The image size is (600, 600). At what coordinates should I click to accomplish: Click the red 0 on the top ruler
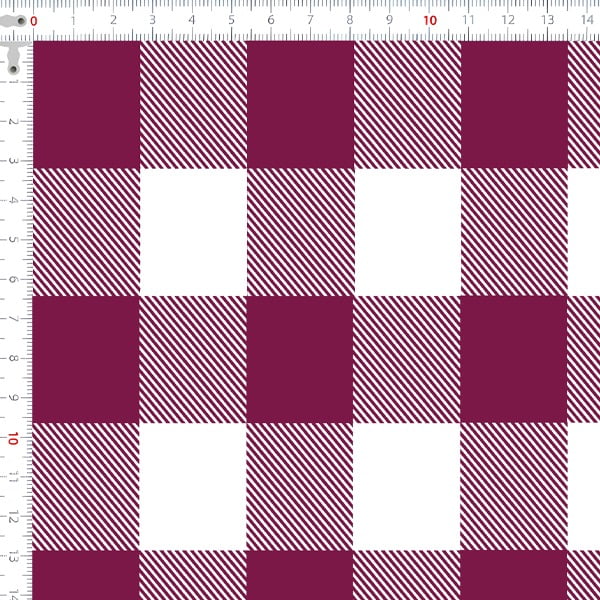click(x=34, y=21)
